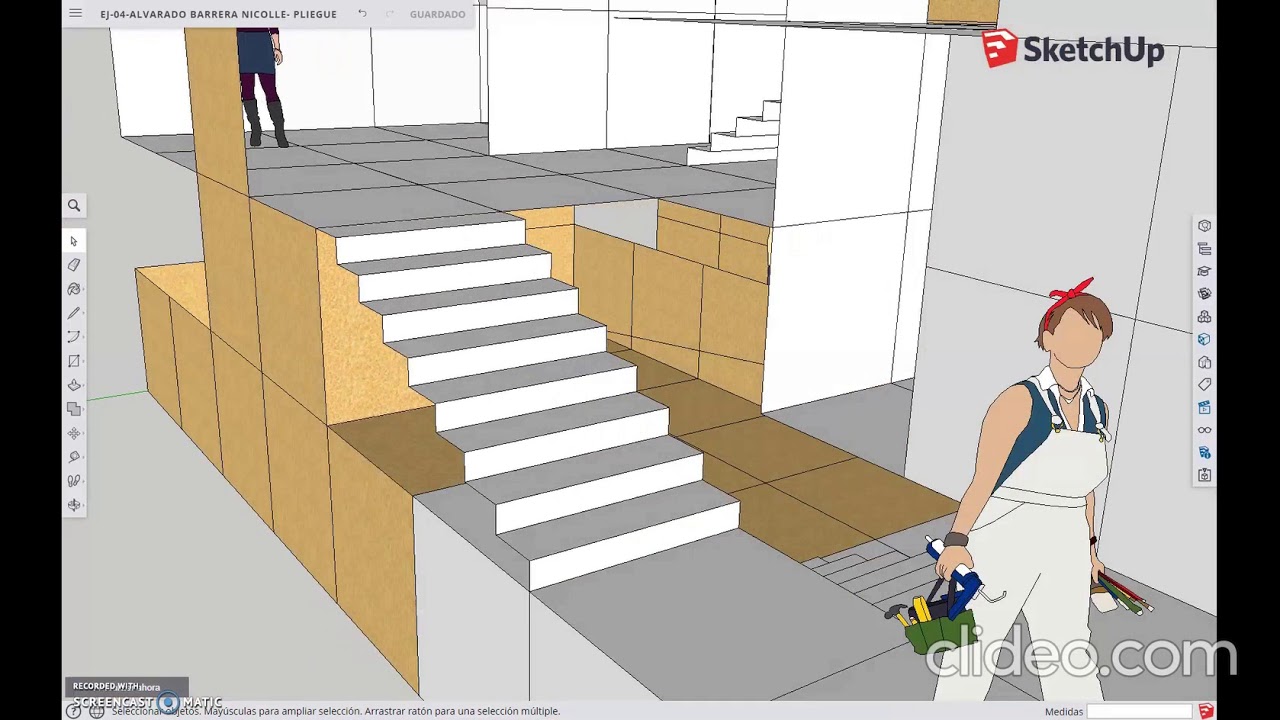Screen dimensions: 1280x720
Task: Open the Model Info panel
Action: 1204,453
